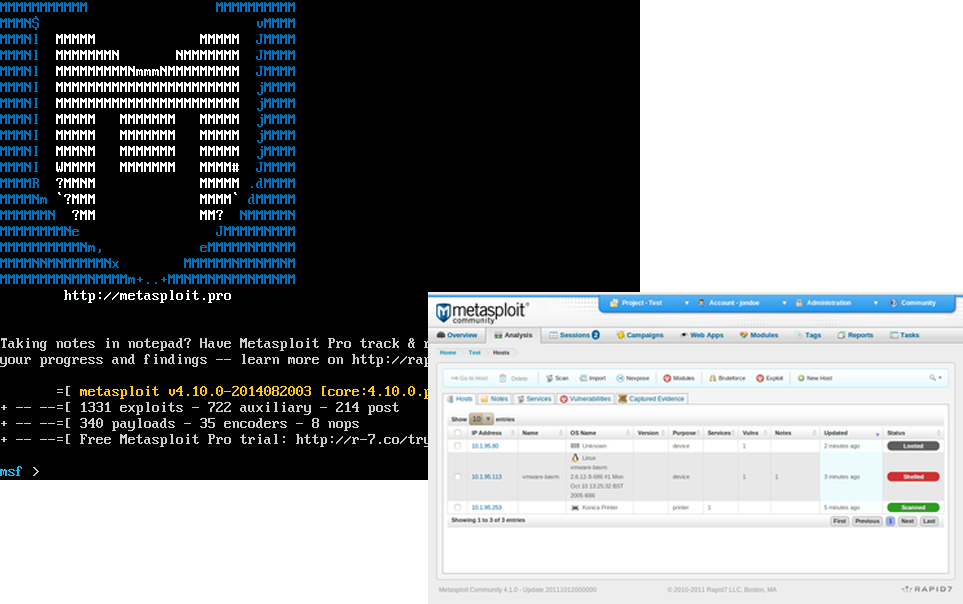Viewport: 963px width, 604px height.
Task: Open the Account - jondoe dropdown
Action: [741, 303]
